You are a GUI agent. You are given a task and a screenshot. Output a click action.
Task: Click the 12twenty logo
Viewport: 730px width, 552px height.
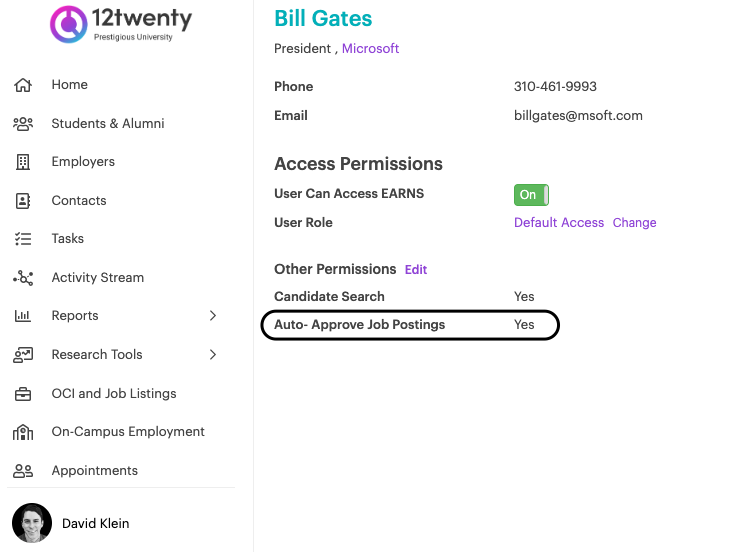pos(121,24)
